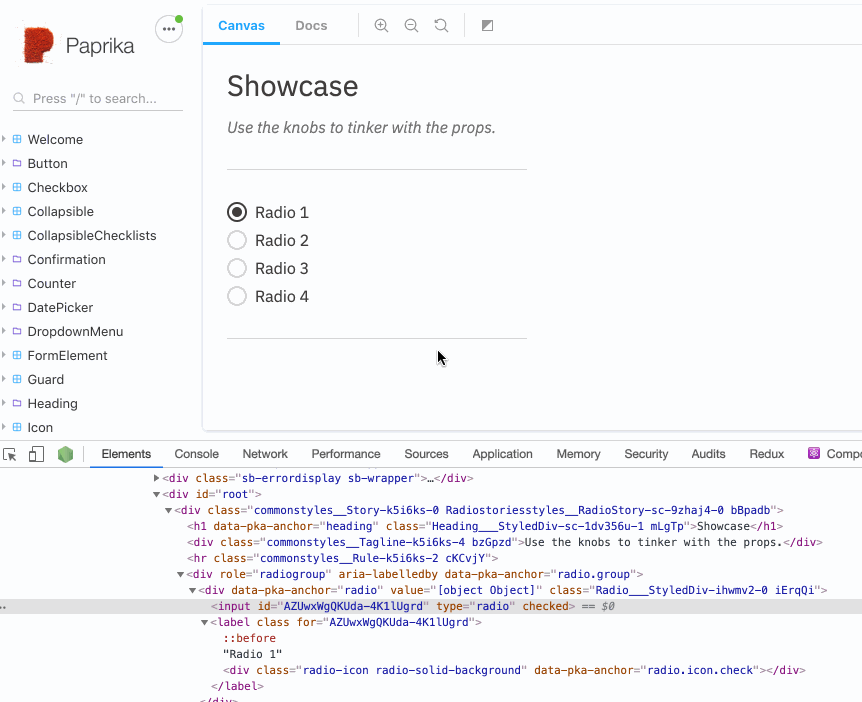Click the grid icon beside Collapsible
This screenshot has width=862, height=702.
click(17, 211)
